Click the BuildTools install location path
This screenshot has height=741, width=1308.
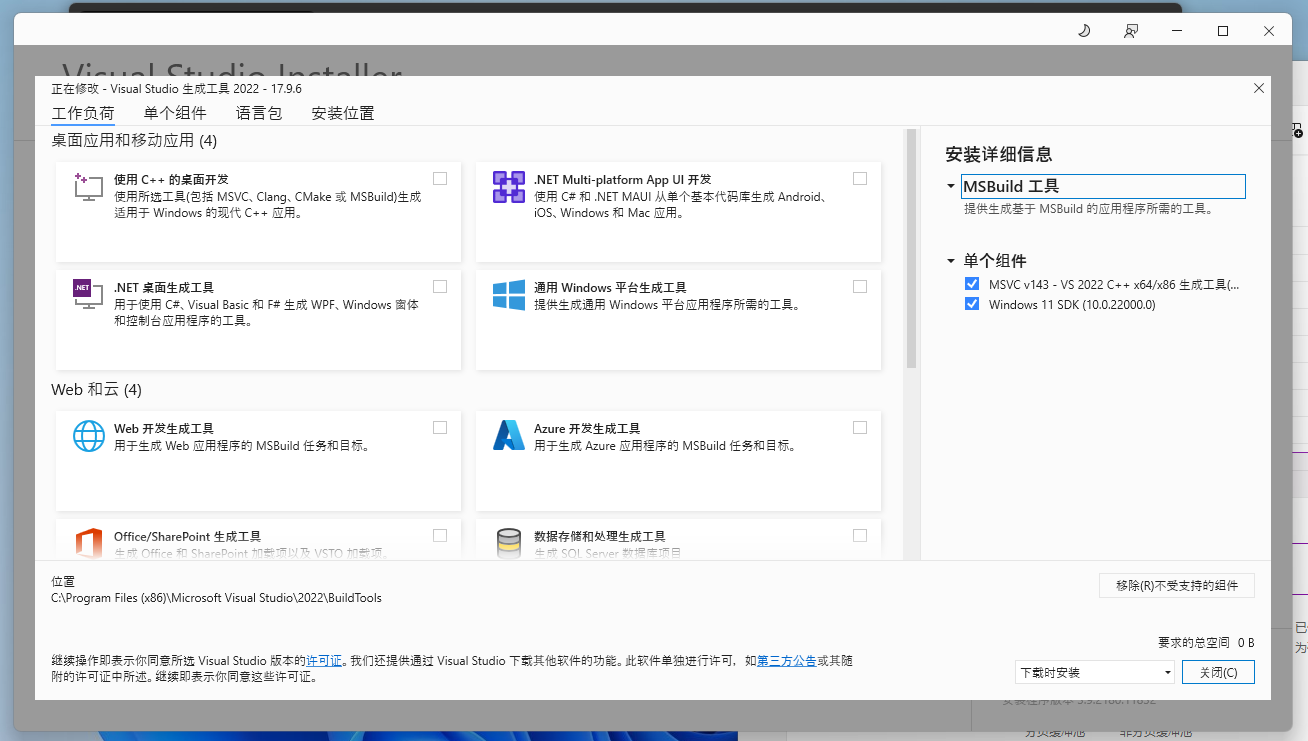tap(216, 598)
